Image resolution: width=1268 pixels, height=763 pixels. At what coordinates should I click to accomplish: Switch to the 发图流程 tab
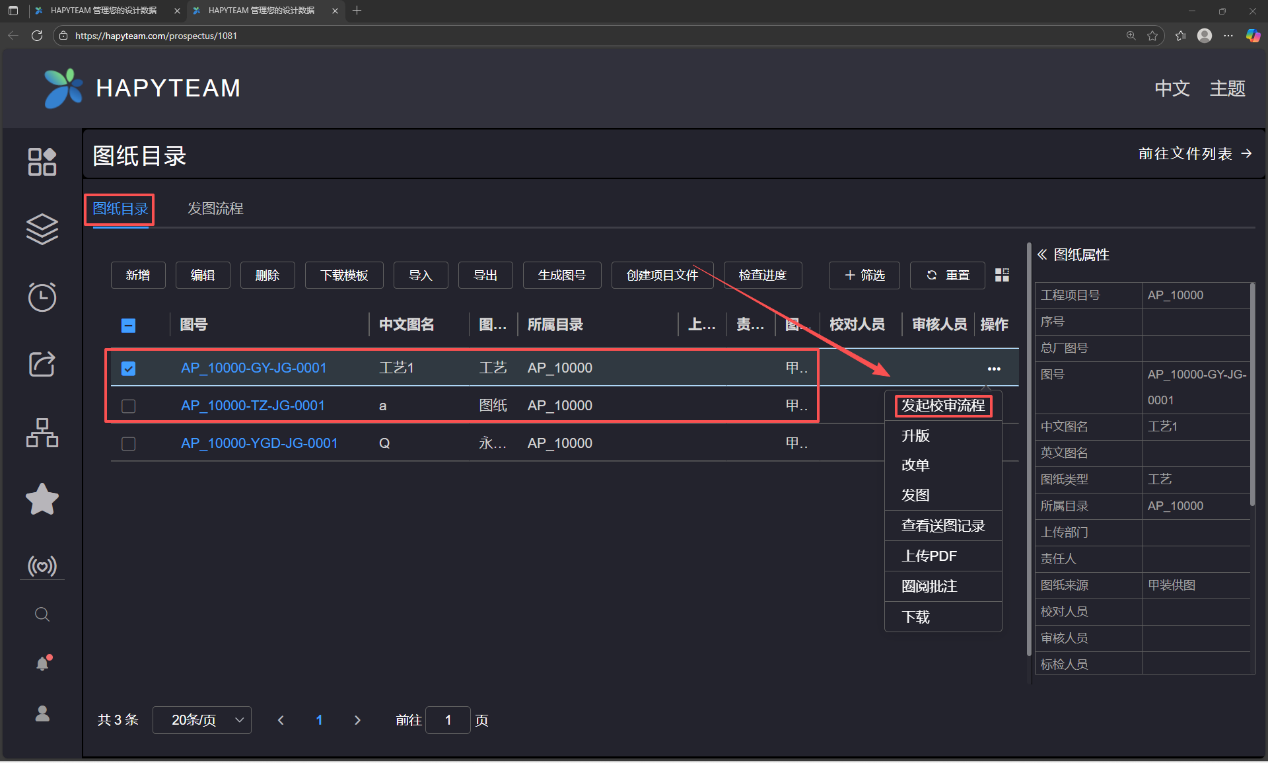click(x=215, y=209)
